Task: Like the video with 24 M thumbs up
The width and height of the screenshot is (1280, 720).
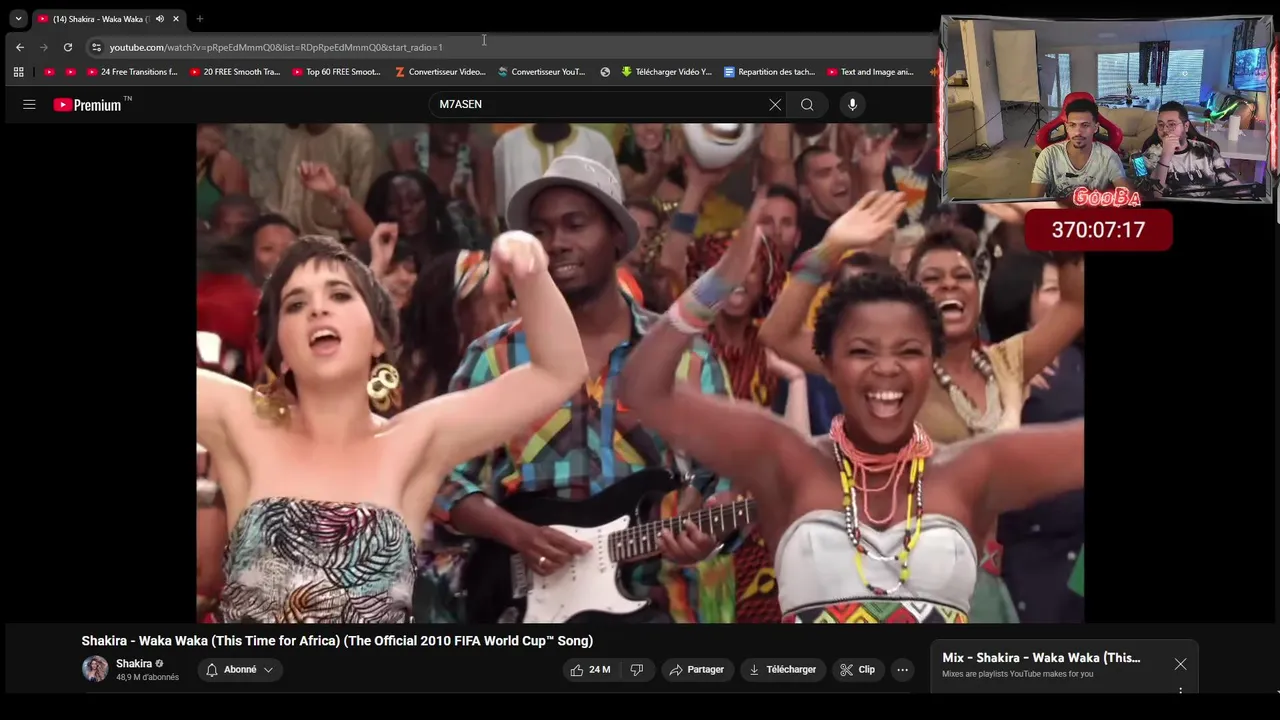Action: pos(590,670)
